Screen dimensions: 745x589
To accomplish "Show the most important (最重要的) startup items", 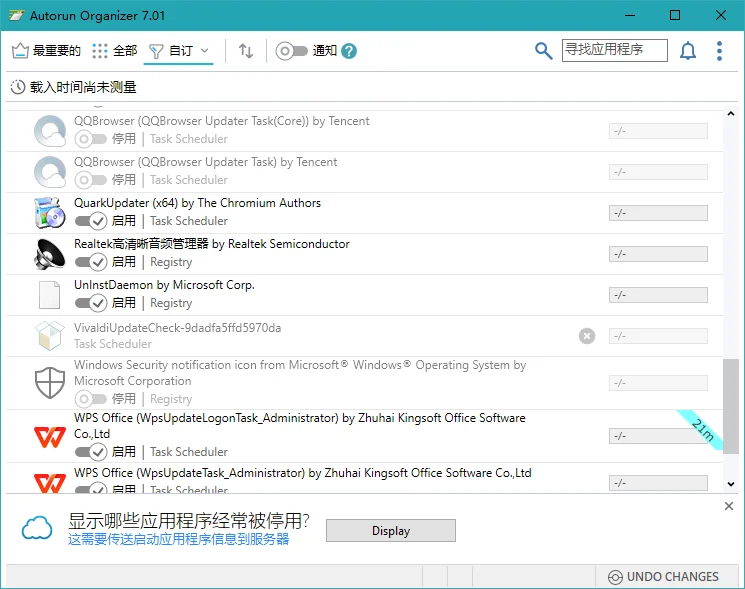I will (46, 50).
